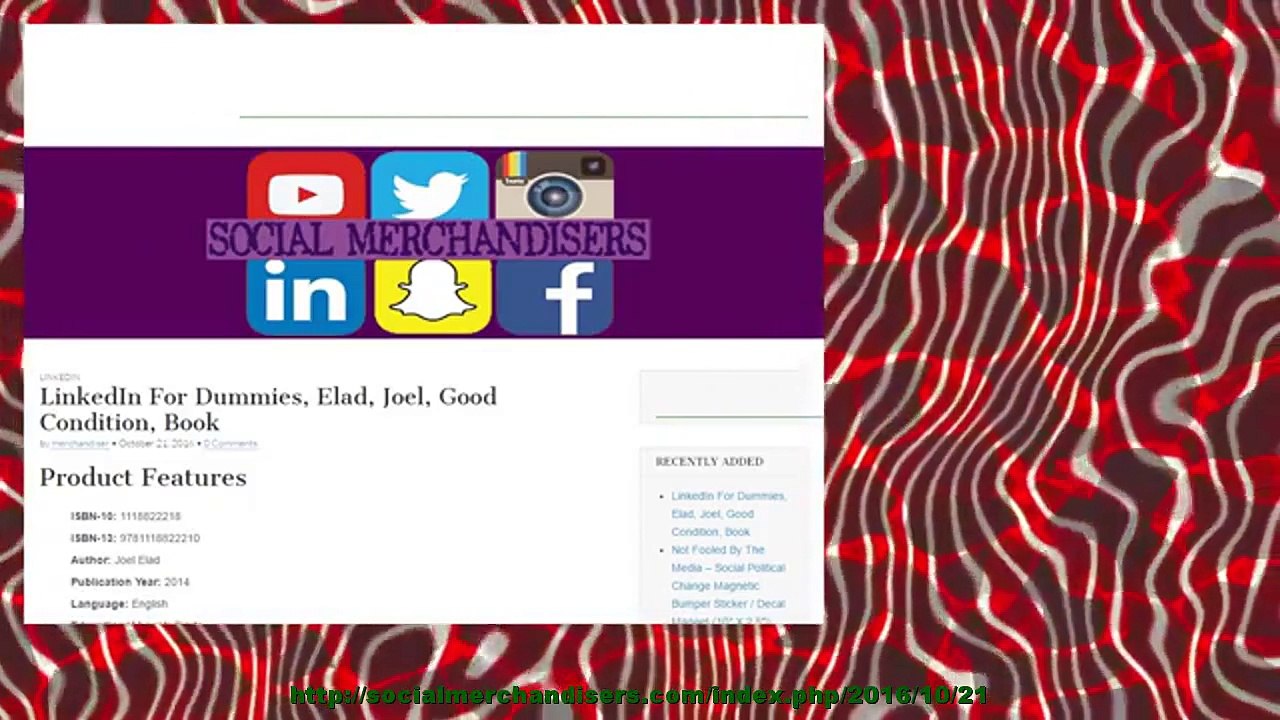Click the ISBN-10 value 1118822218
The width and height of the screenshot is (1280, 720).
point(150,516)
